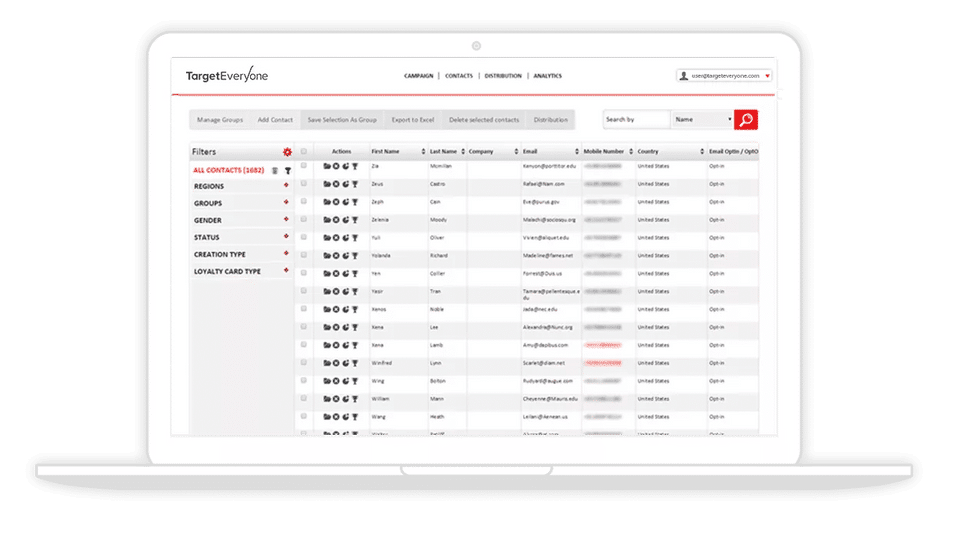Click the funnel icon in Zelenia Moody's row
960x534 pixels.
pos(355,220)
